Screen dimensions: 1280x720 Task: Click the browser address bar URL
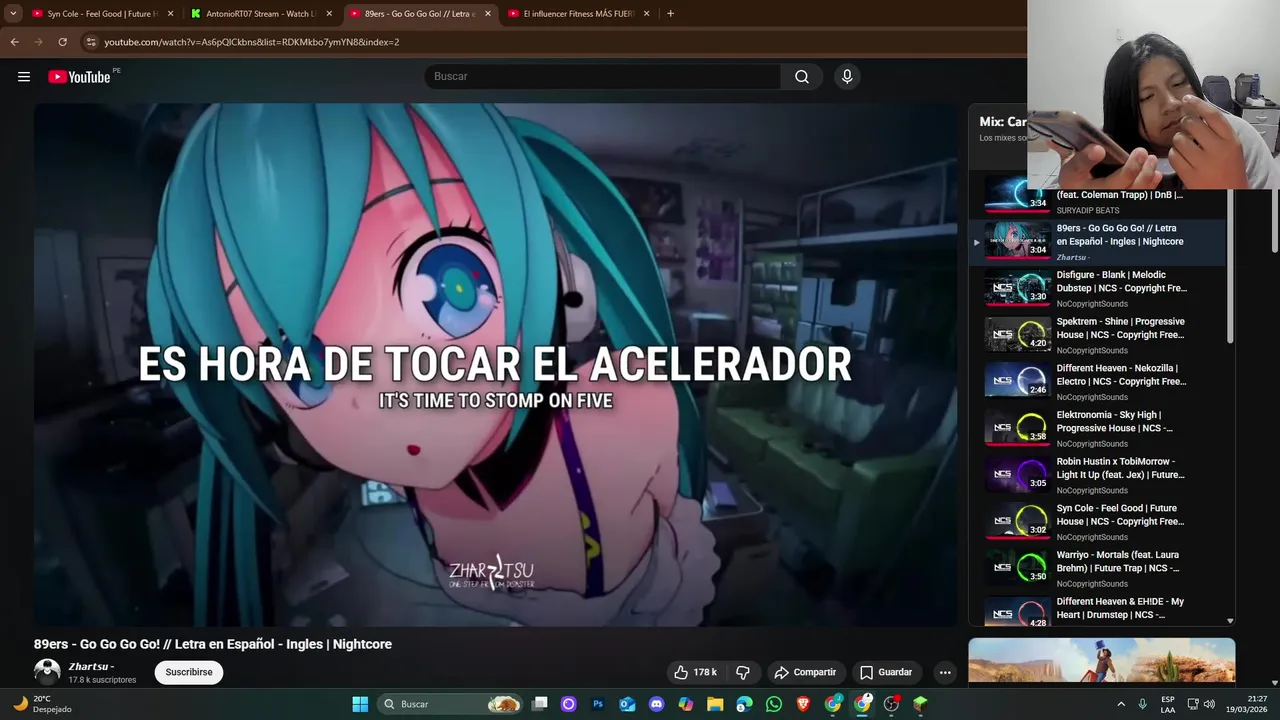252,42
